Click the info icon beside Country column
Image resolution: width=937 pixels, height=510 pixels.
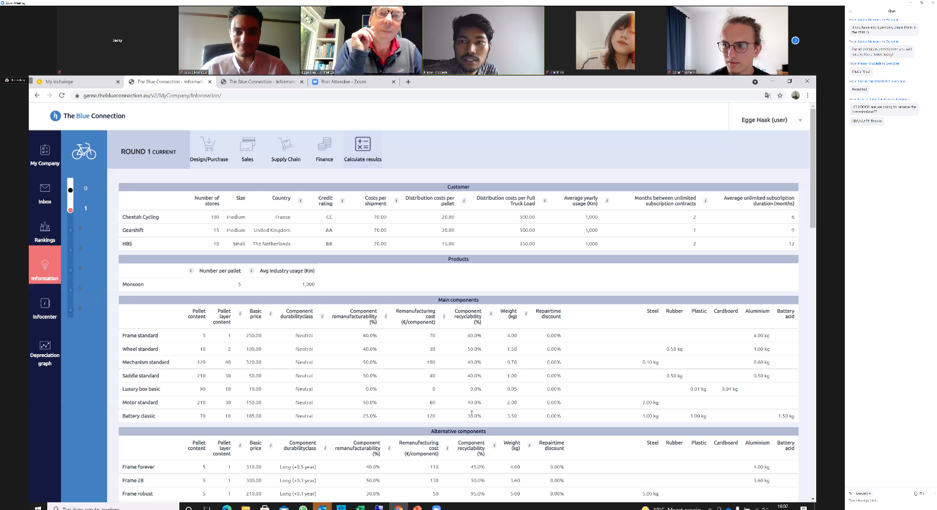[300, 200]
